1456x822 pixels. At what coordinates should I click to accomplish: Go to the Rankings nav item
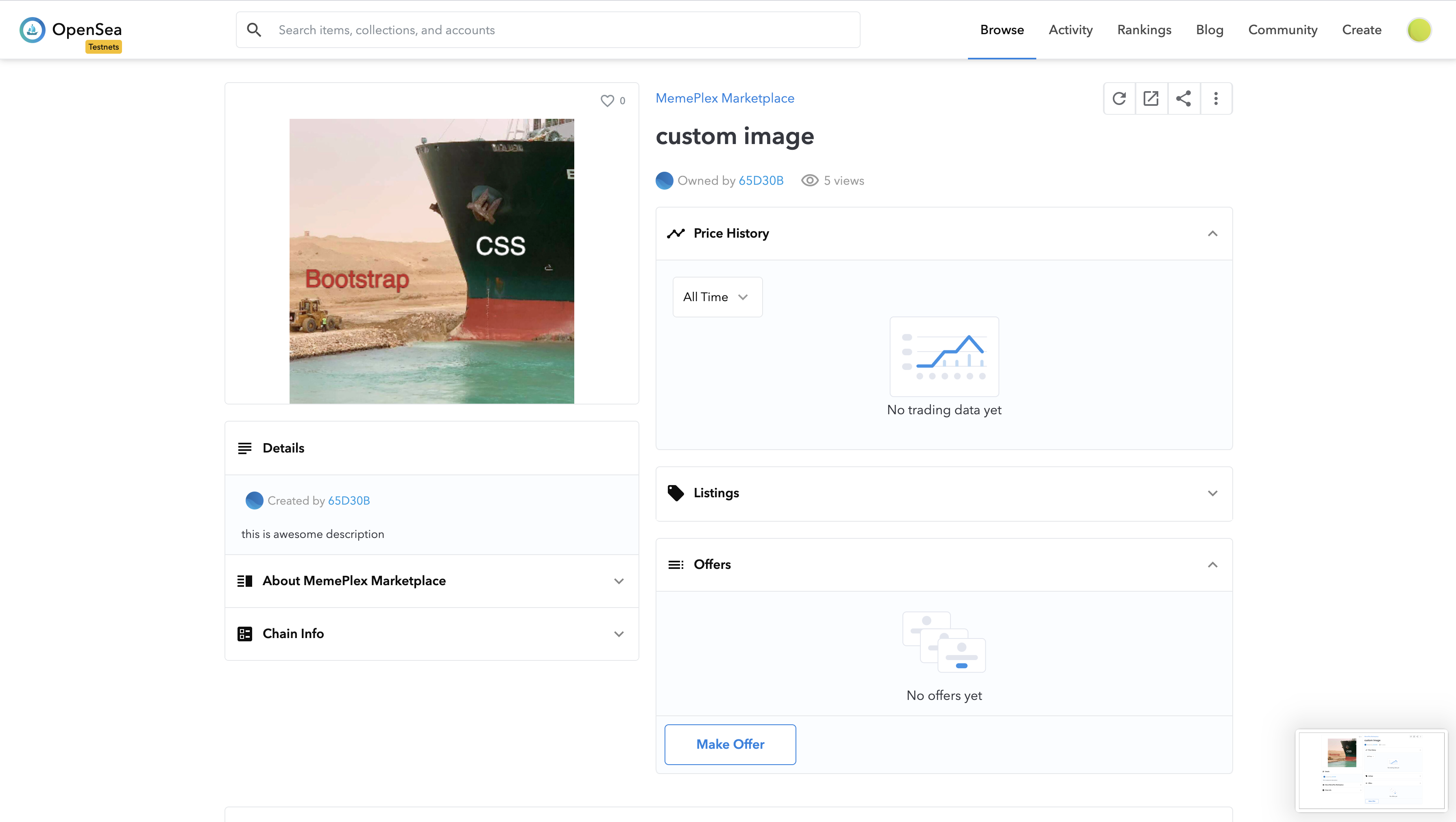pos(1144,30)
